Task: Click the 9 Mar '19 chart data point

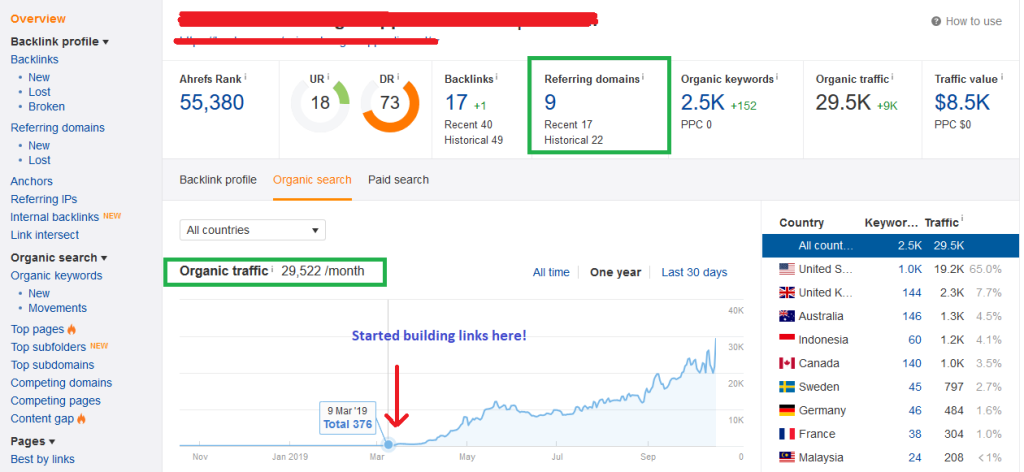Action: click(x=389, y=445)
